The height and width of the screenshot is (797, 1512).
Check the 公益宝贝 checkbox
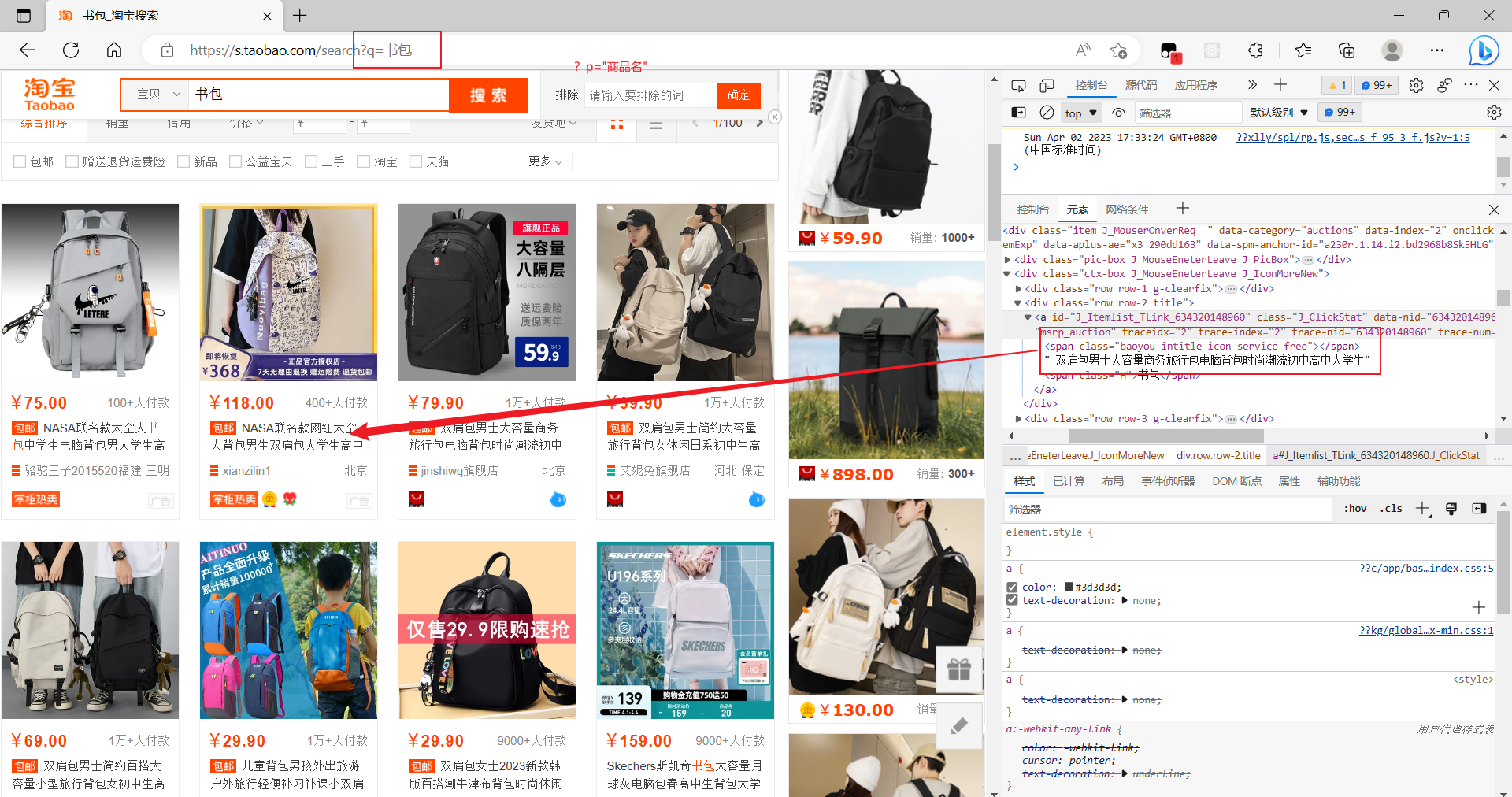[x=235, y=161]
